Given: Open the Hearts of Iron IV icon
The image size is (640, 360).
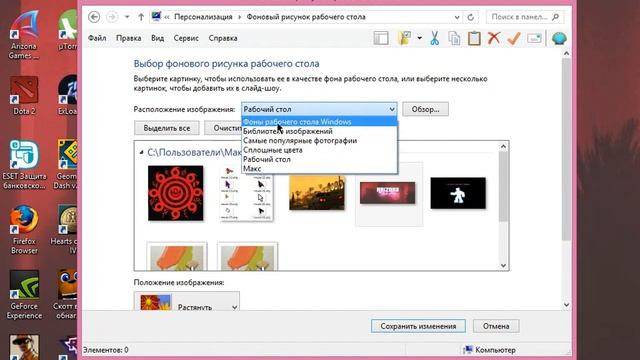Looking at the screenshot, I should tap(65, 230).
